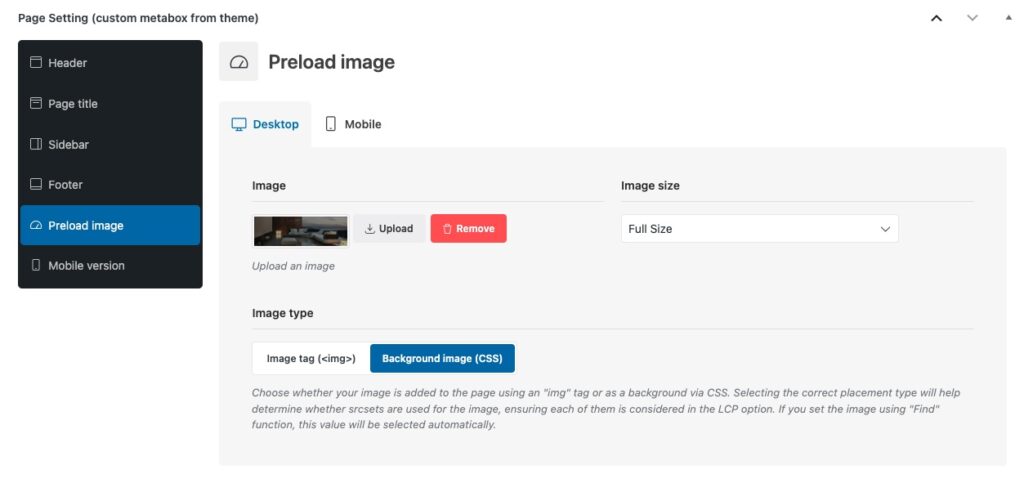Screen dimensions: 1024x492
Task: Click the uploaded image thumbnail preview
Action: coord(300,230)
